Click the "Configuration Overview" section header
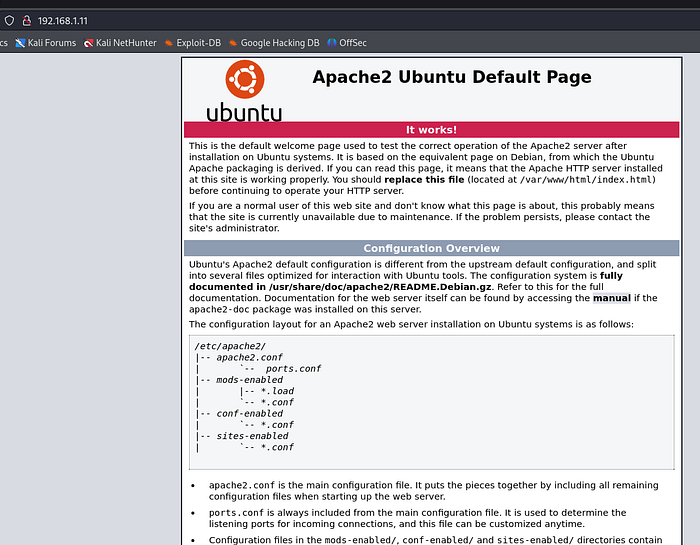The height and width of the screenshot is (545, 700). (431, 248)
